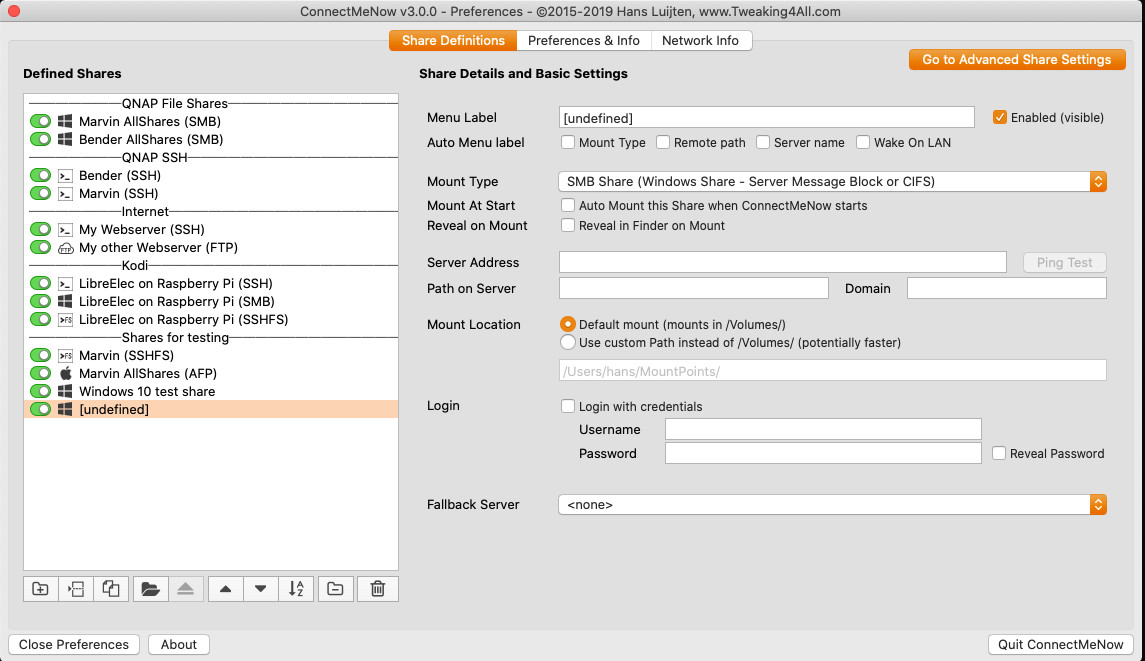1145x661 pixels.
Task: Check the Reveal Password checkbox
Action: 998,454
